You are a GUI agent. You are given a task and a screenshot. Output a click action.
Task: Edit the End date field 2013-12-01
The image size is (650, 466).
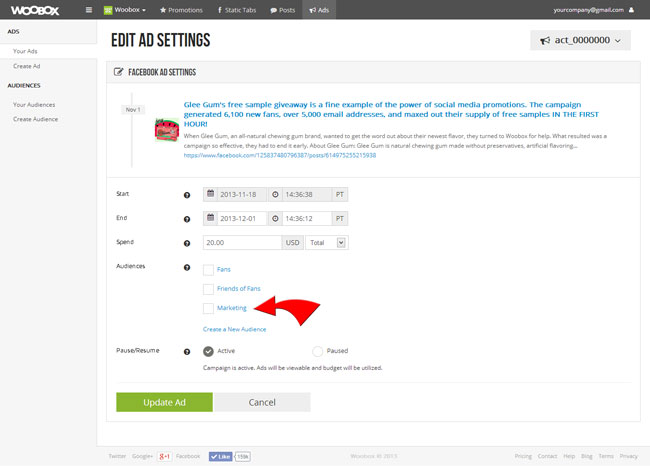242,218
